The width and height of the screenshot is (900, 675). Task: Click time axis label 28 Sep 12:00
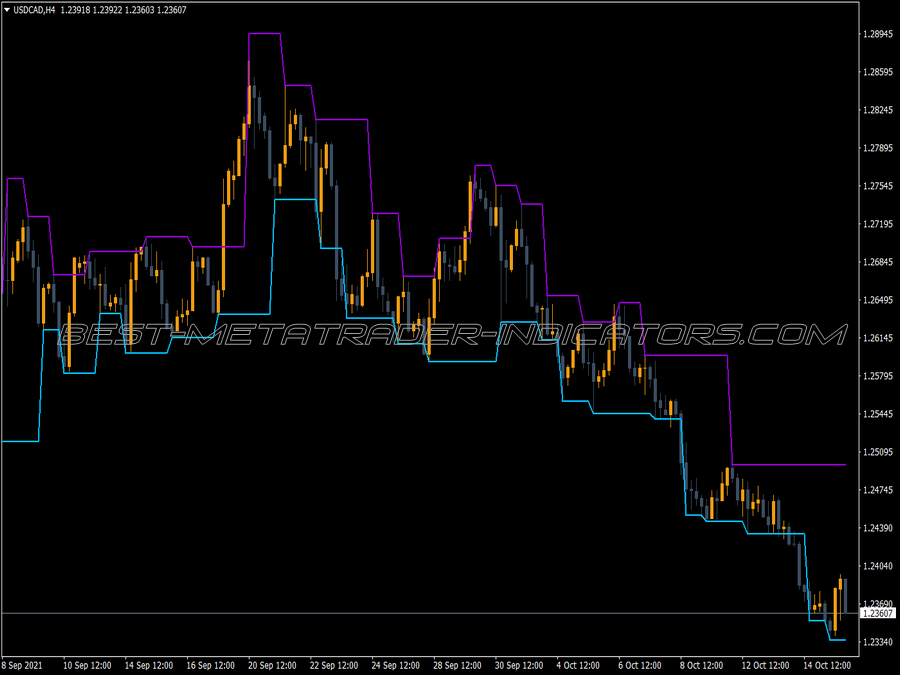click(x=457, y=665)
